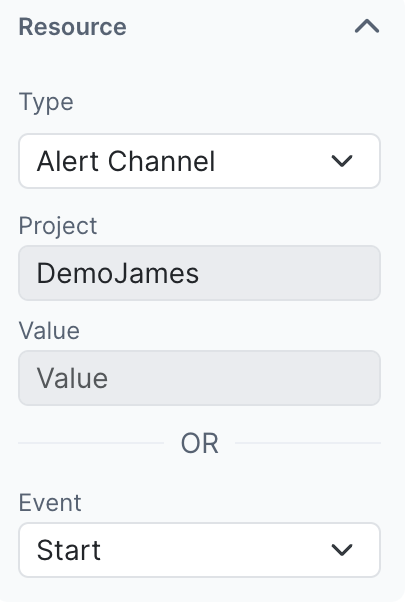This screenshot has width=406, height=604.
Task: Select the 'Alert Channel' text in Type box
Action: pyautogui.click(x=126, y=161)
